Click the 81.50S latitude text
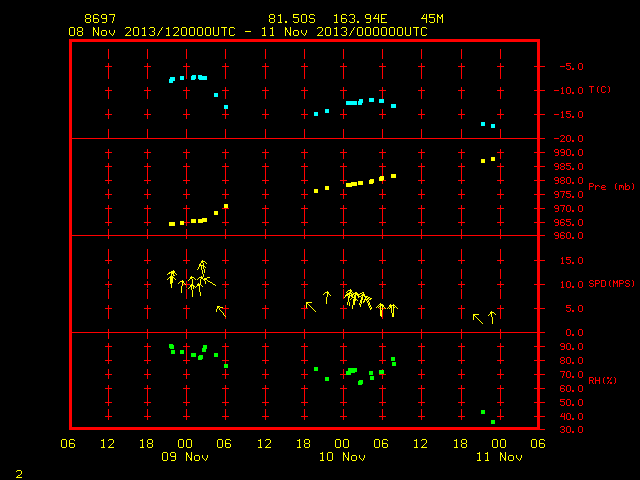Image resolution: width=640 pixels, height=480 pixels. [292, 19]
